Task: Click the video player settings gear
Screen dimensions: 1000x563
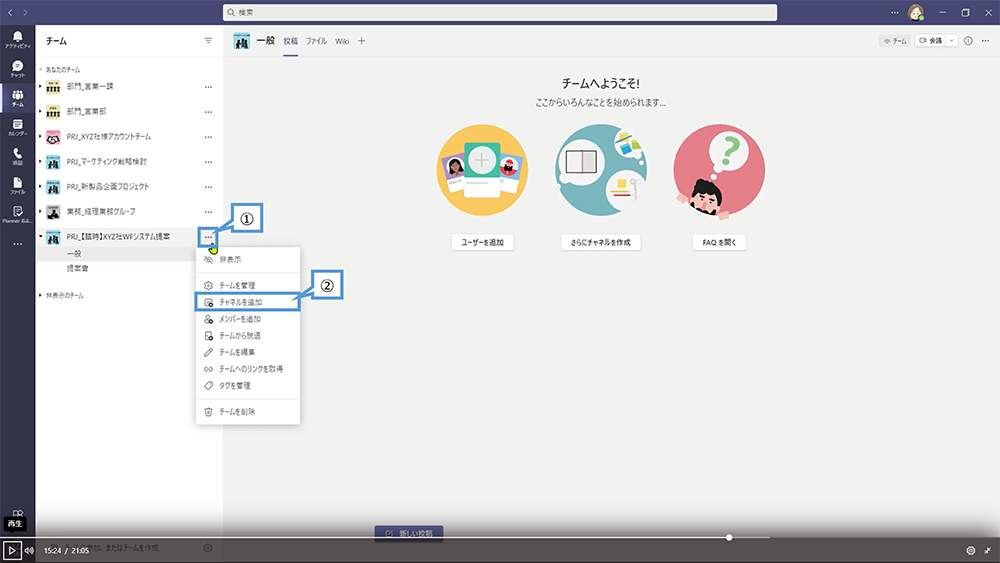Action: [970, 550]
